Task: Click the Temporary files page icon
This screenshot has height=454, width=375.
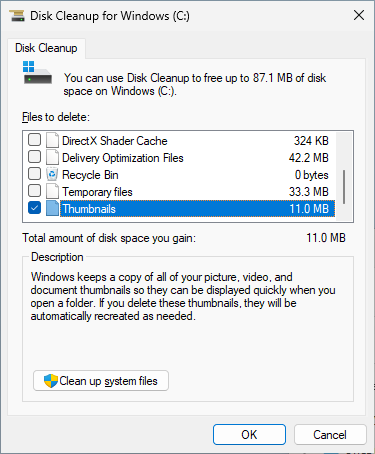Action: tap(52, 191)
